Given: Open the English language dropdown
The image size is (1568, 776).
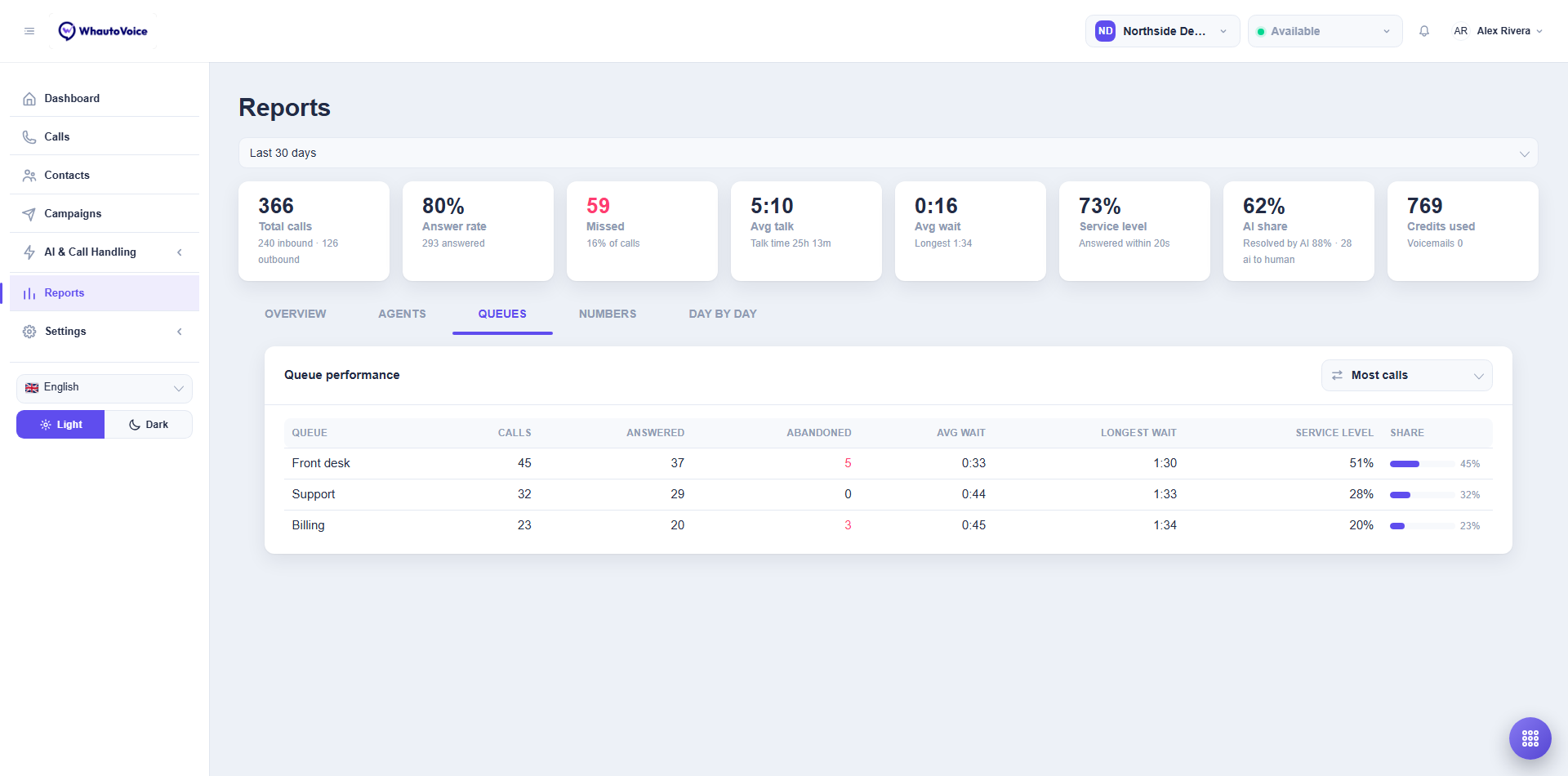Looking at the screenshot, I should pos(105,388).
